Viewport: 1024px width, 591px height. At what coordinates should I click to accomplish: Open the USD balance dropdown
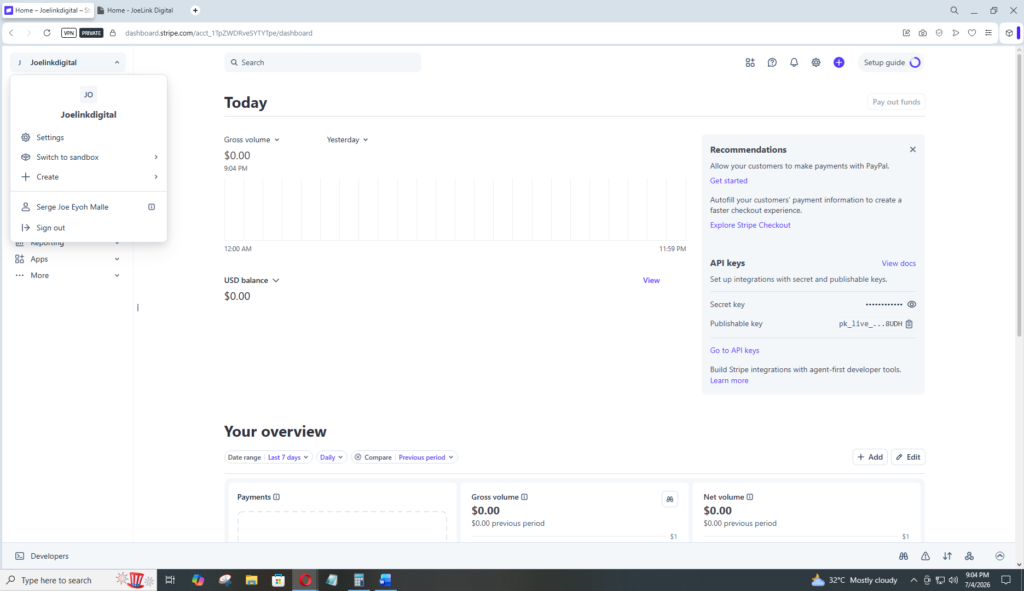click(251, 280)
